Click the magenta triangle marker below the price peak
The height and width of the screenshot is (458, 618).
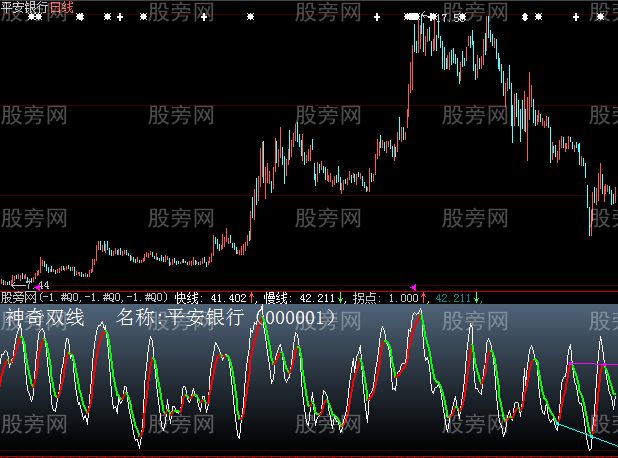414,287
